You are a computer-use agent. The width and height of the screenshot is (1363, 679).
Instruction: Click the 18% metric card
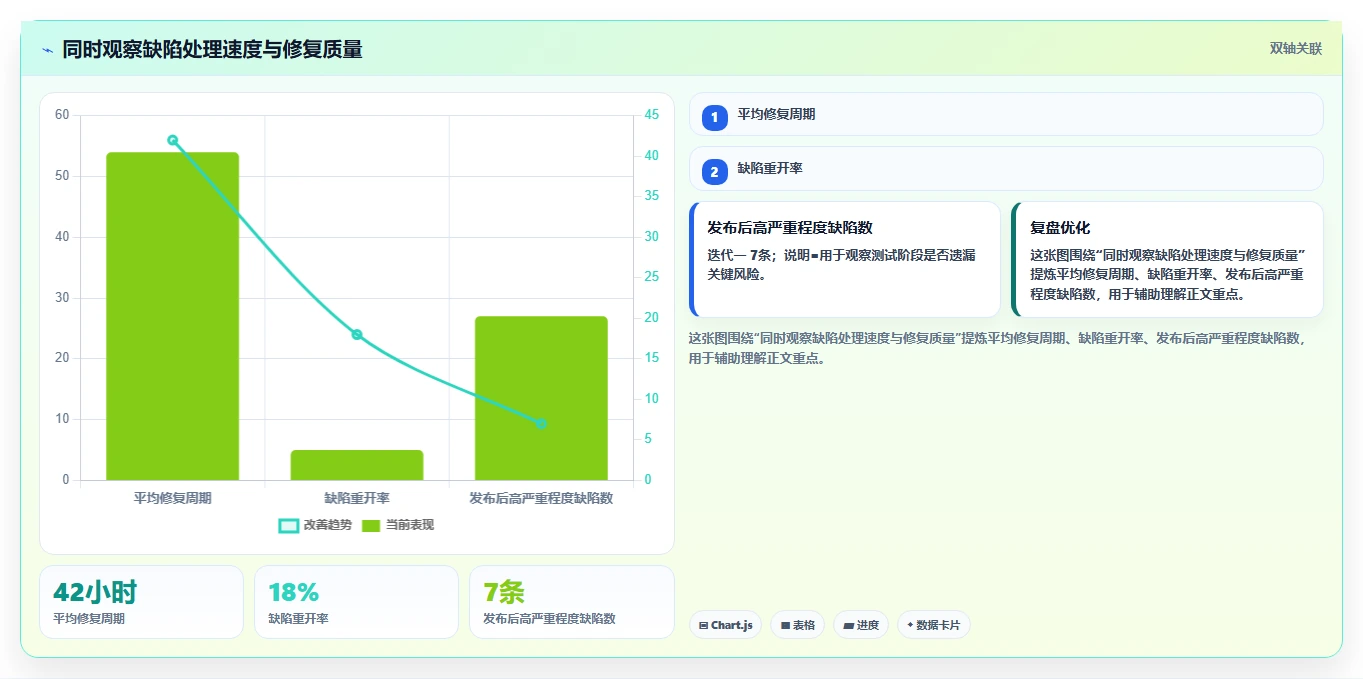pyautogui.click(x=356, y=602)
